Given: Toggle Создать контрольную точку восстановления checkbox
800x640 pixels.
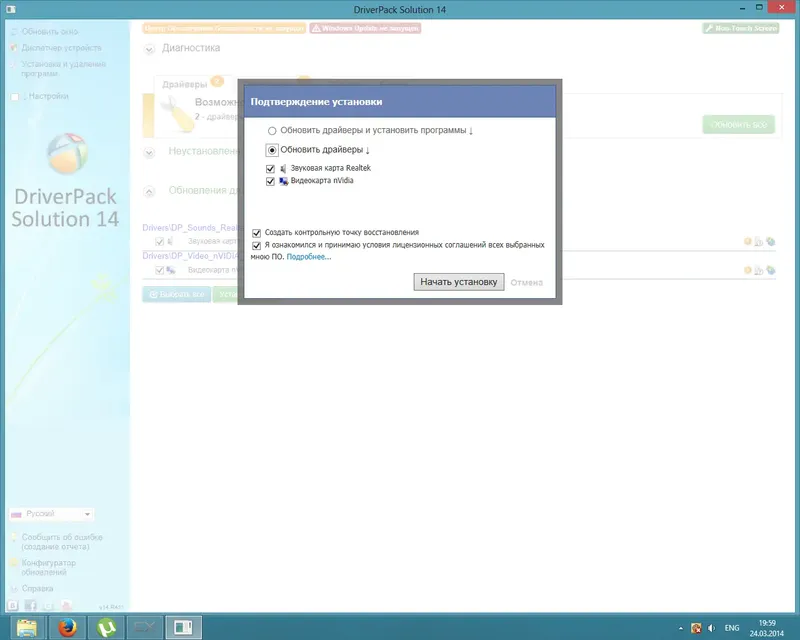Looking at the screenshot, I should tap(257, 233).
